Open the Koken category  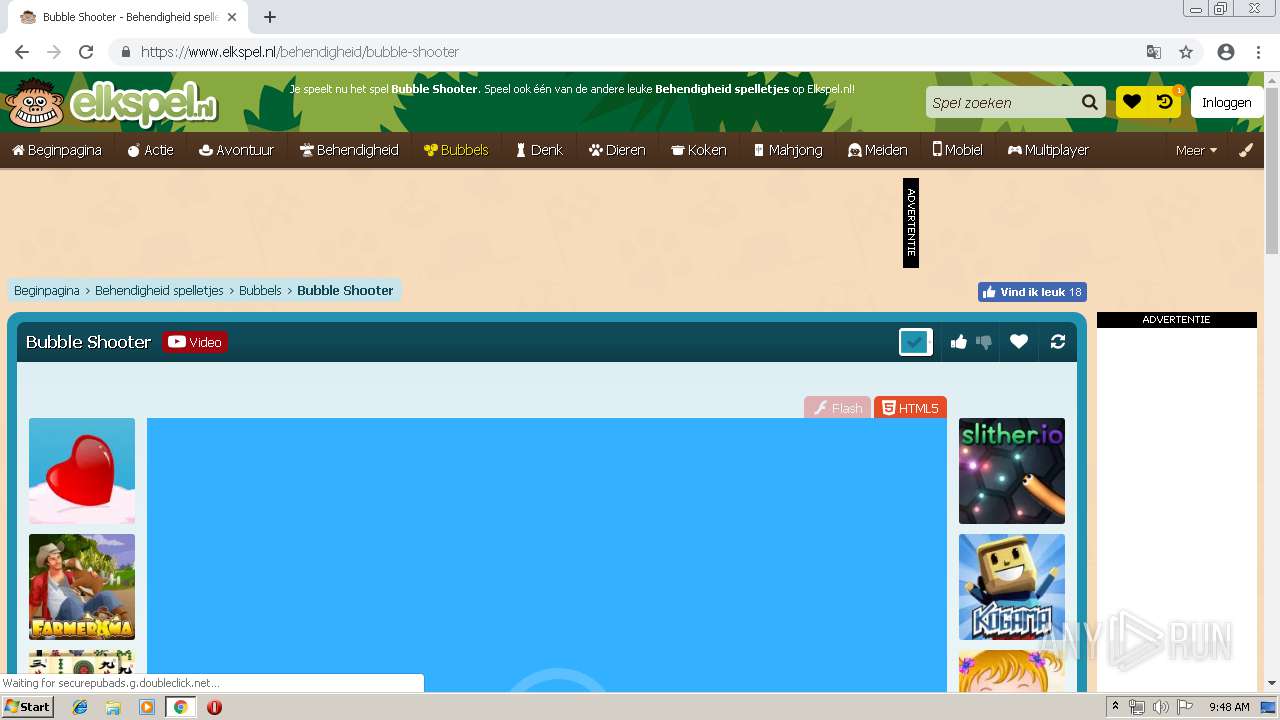(x=698, y=150)
